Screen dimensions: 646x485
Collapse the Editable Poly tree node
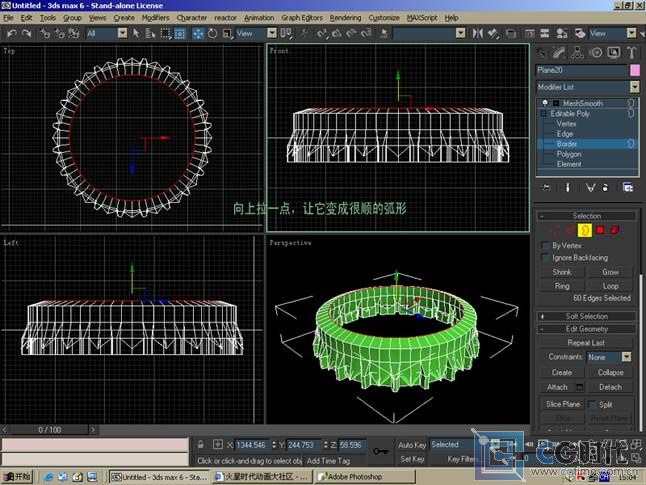pyautogui.click(x=543, y=113)
